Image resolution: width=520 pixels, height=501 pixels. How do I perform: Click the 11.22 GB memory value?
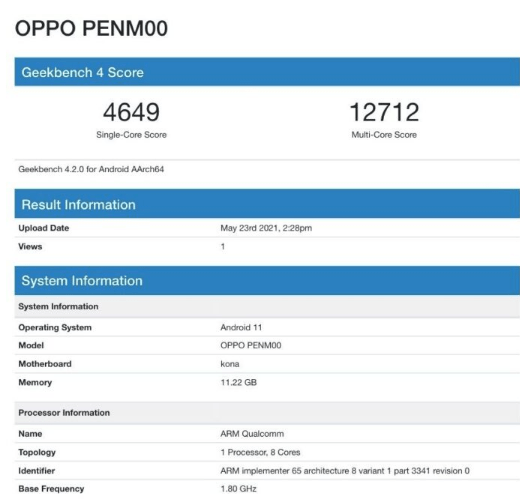pyautogui.click(x=238, y=382)
